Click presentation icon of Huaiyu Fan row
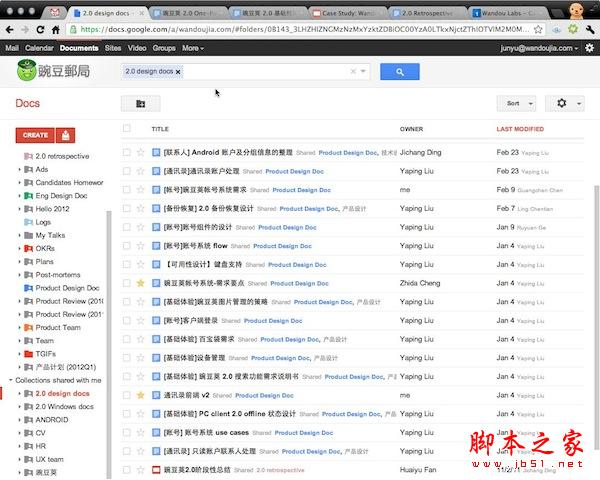Viewport: 600px width, 480px height. (x=156, y=470)
